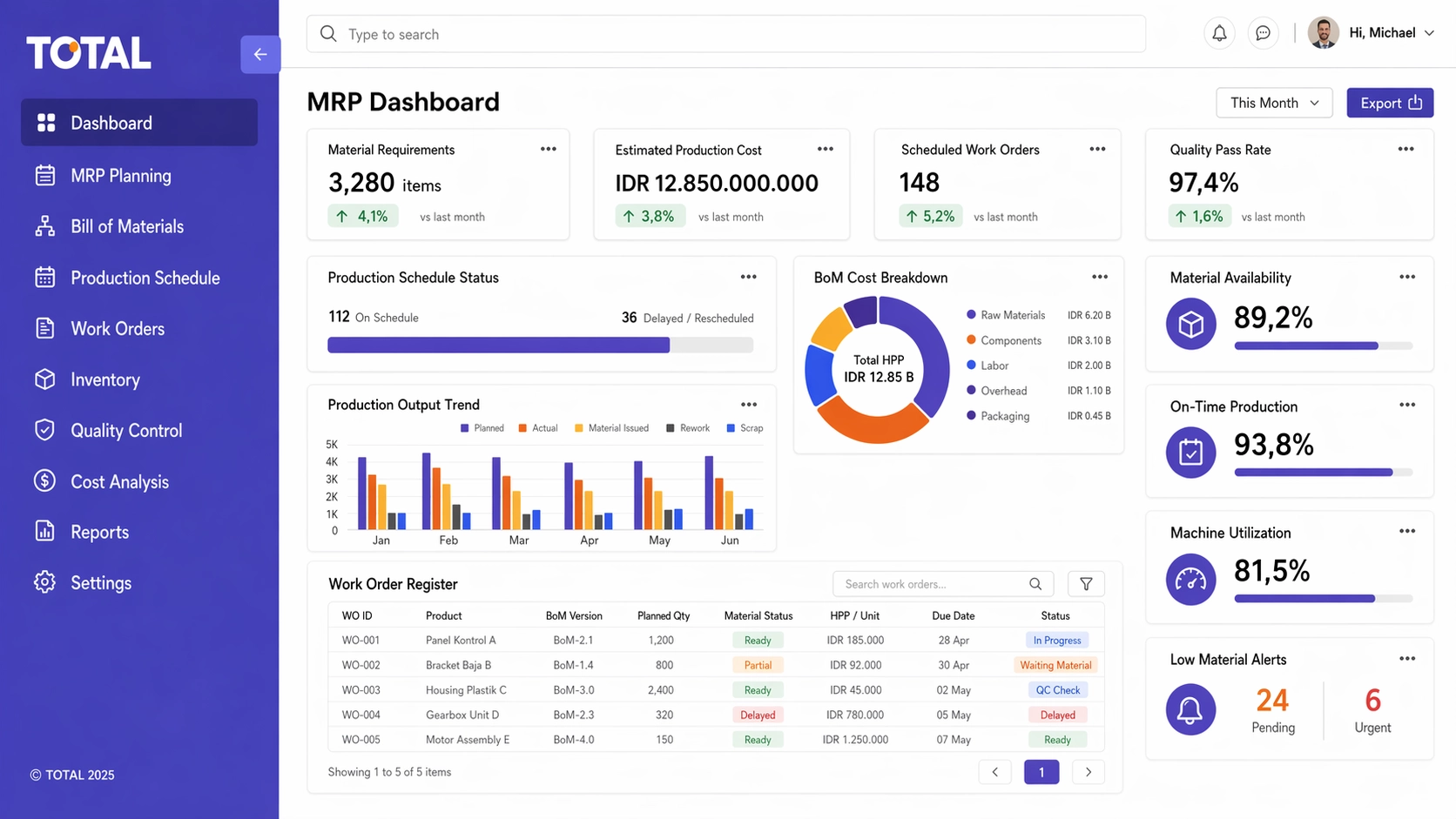
Task: Click the filter icon in Work Order Register
Action: pos(1086,584)
